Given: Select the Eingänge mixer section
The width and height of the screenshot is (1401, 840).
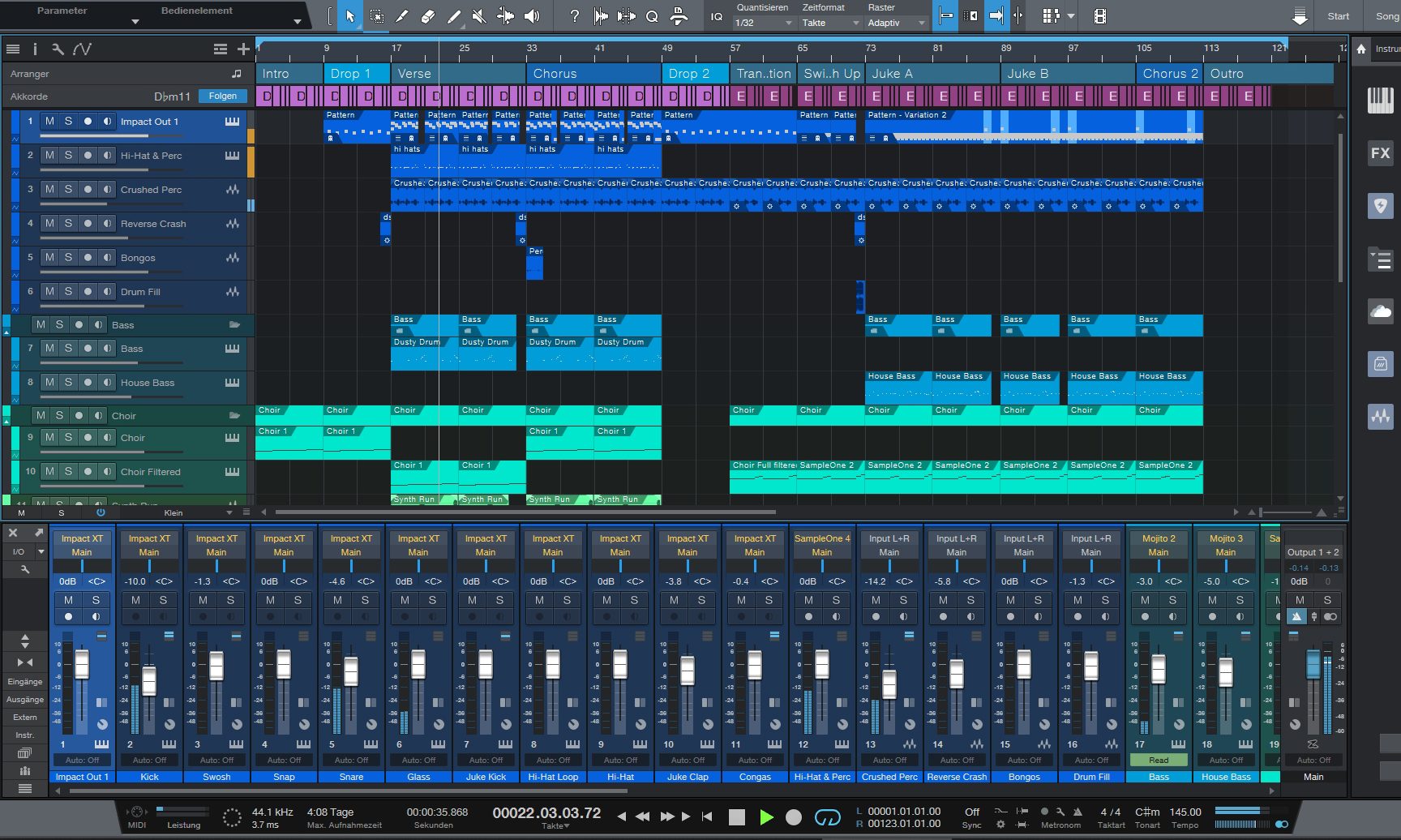Looking at the screenshot, I should [x=25, y=682].
